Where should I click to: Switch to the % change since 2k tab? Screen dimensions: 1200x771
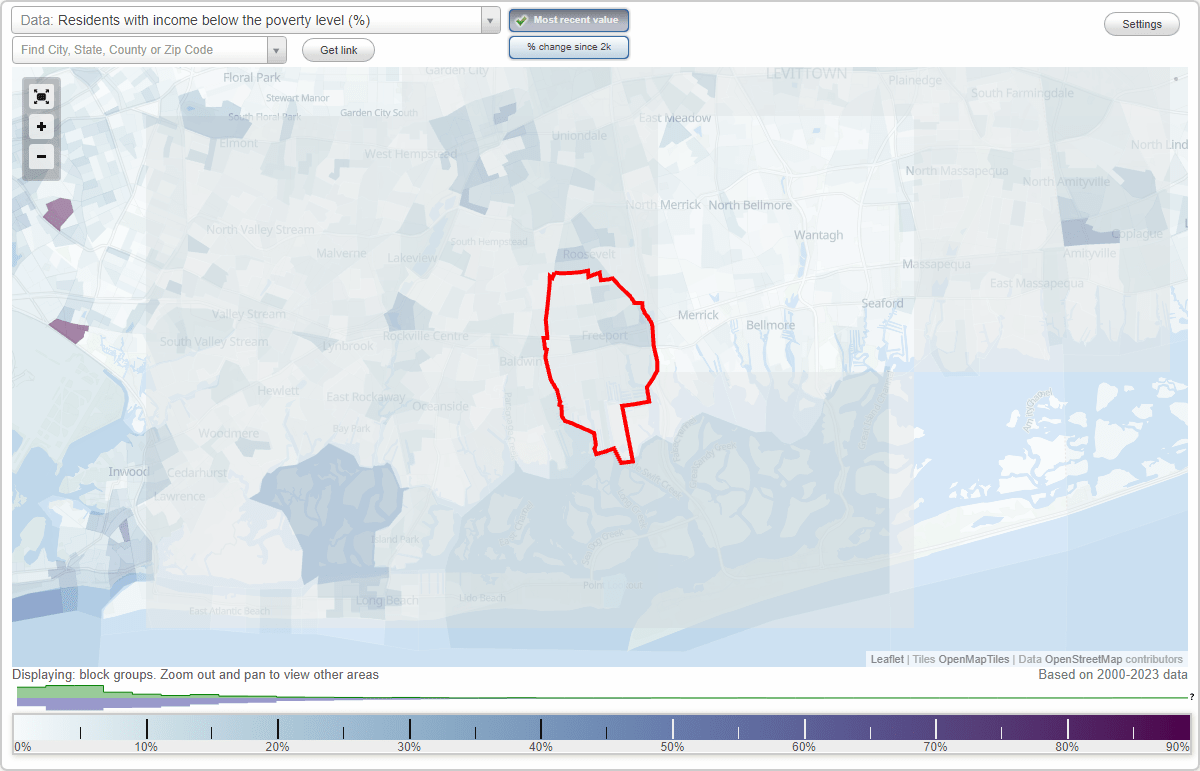[568, 46]
